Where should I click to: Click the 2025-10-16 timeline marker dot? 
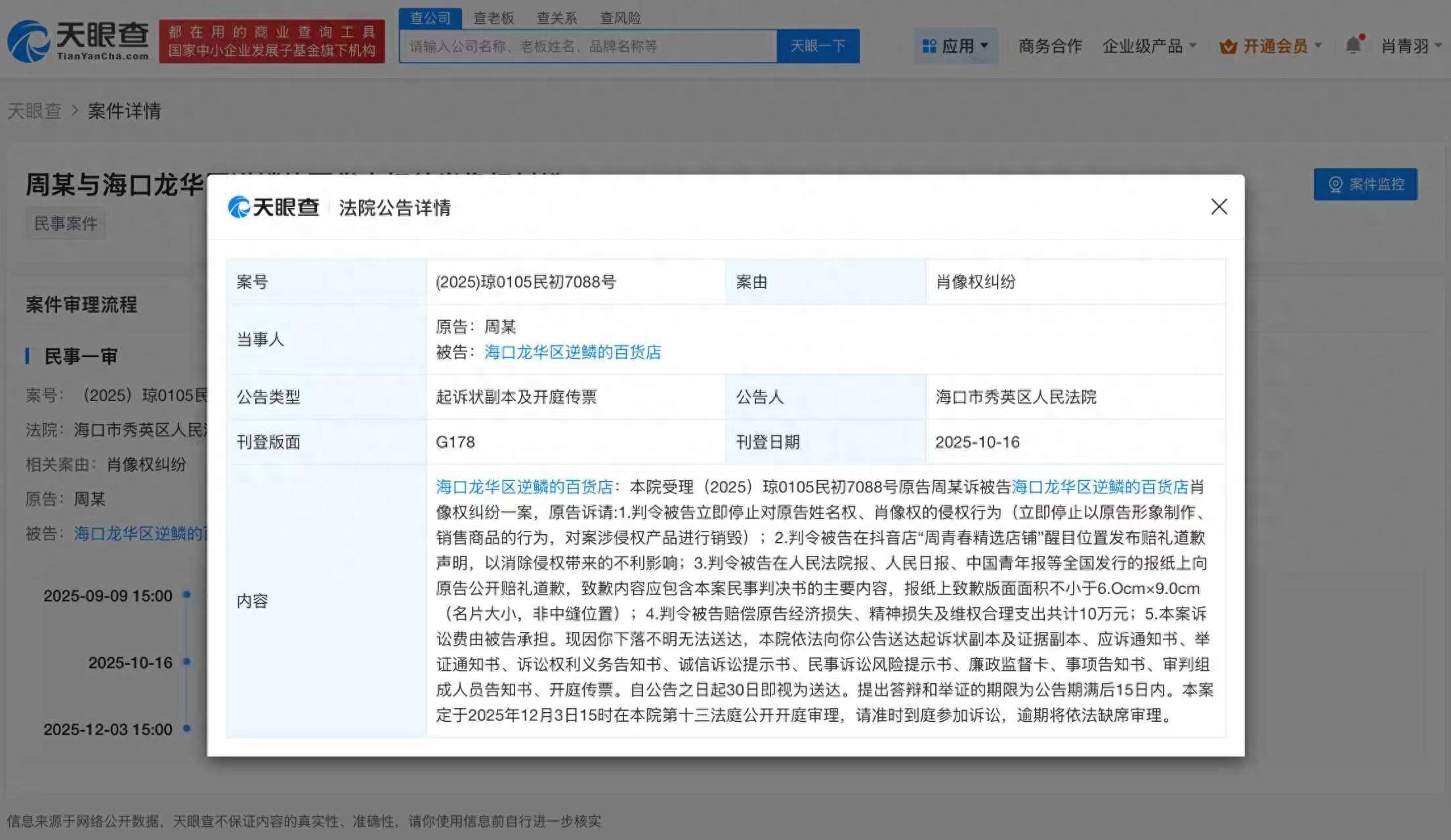(x=187, y=661)
